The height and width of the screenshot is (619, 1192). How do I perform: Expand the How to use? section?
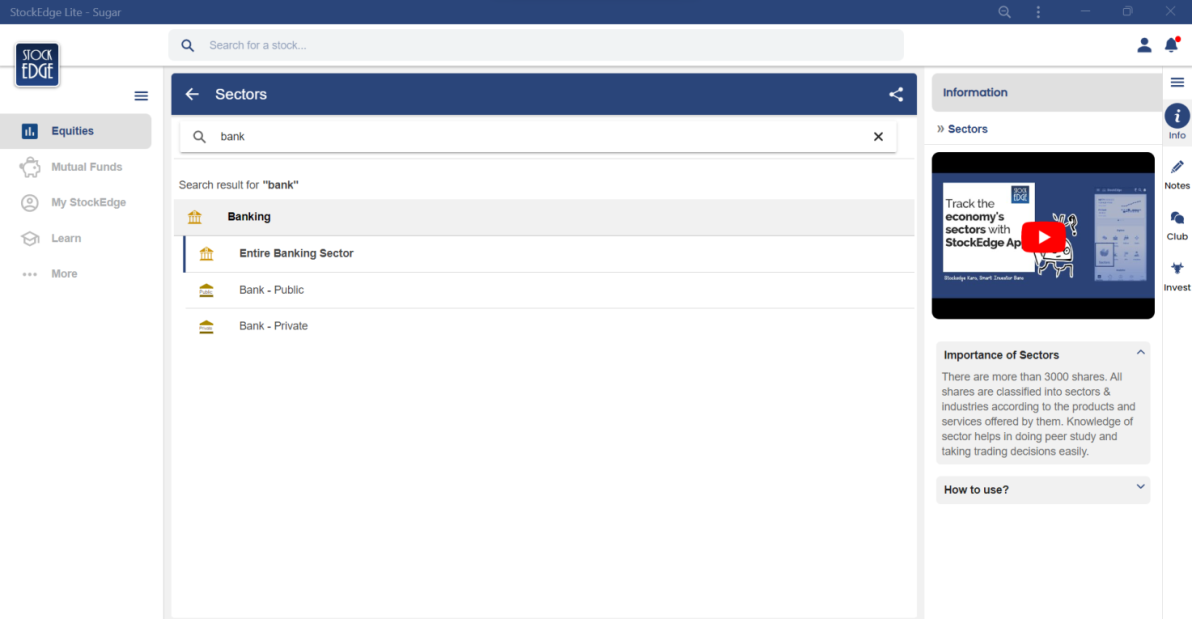pyautogui.click(x=1140, y=488)
